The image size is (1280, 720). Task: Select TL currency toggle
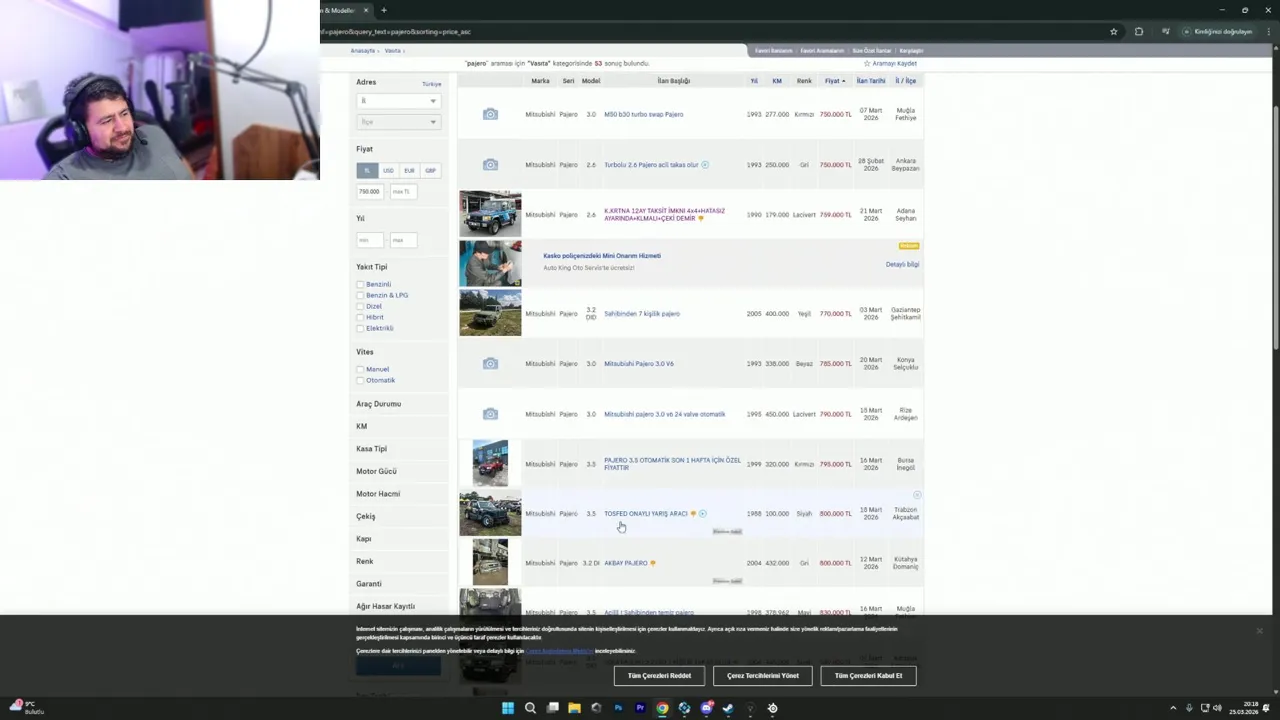(x=367, y=170)
